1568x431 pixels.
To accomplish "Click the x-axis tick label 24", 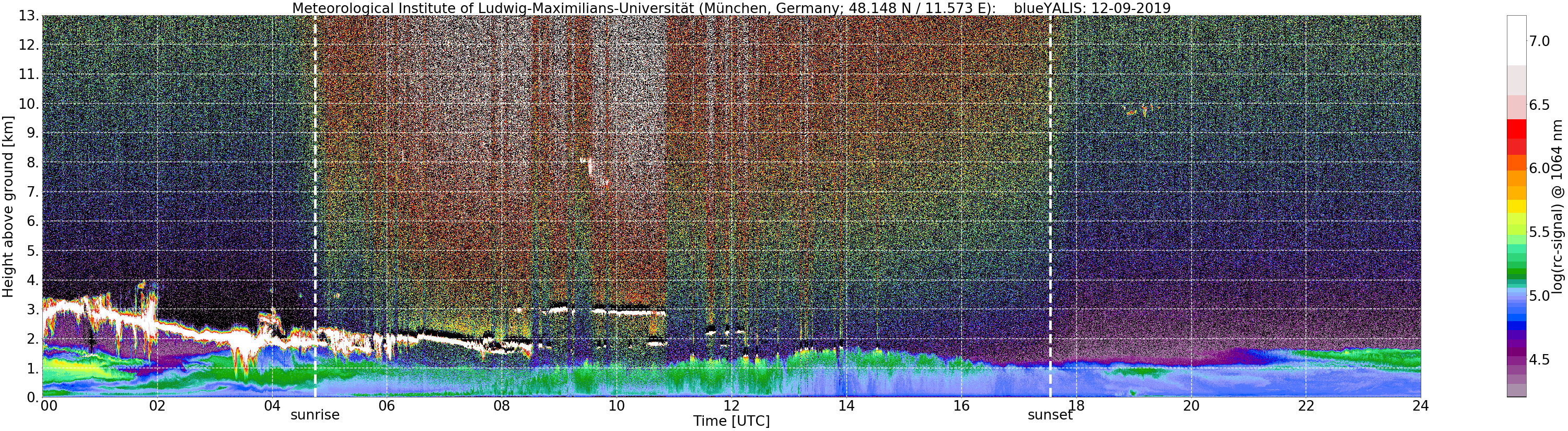I will (1421, 406).
